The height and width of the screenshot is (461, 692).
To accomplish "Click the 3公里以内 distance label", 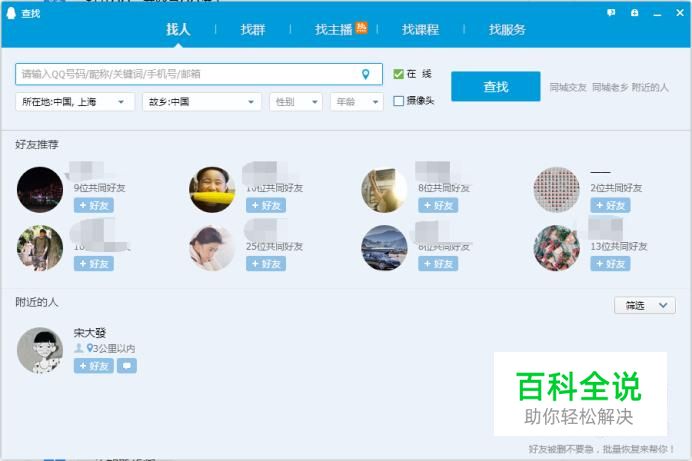I will [113, 349].
